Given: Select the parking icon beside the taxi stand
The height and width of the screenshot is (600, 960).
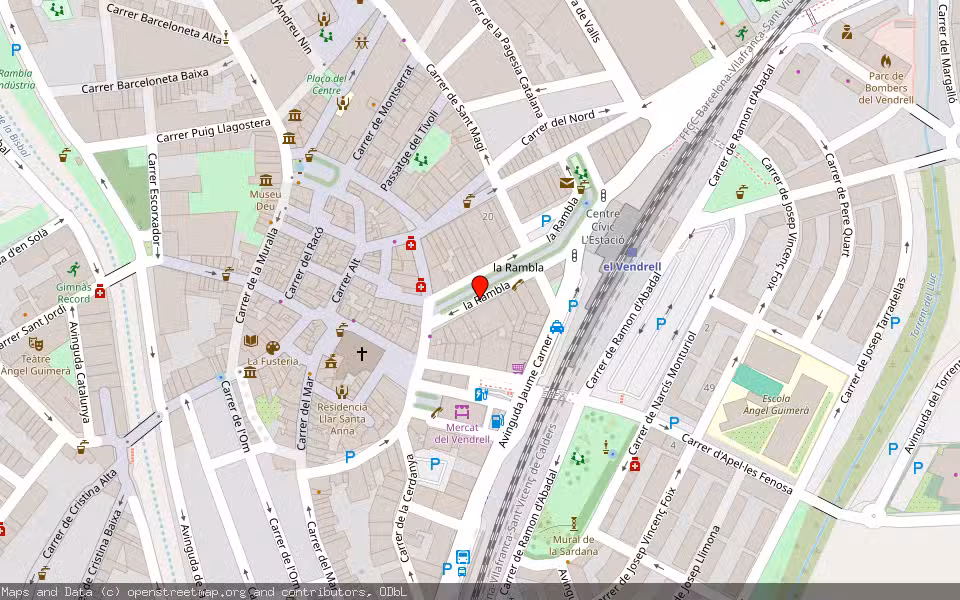Looking at the screenshot, I should (x=573, y=305).
